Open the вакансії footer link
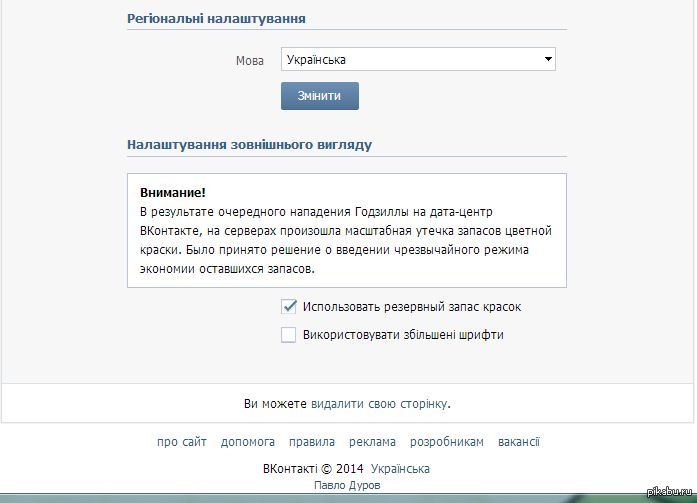697x503 pixels. [518, 442]
